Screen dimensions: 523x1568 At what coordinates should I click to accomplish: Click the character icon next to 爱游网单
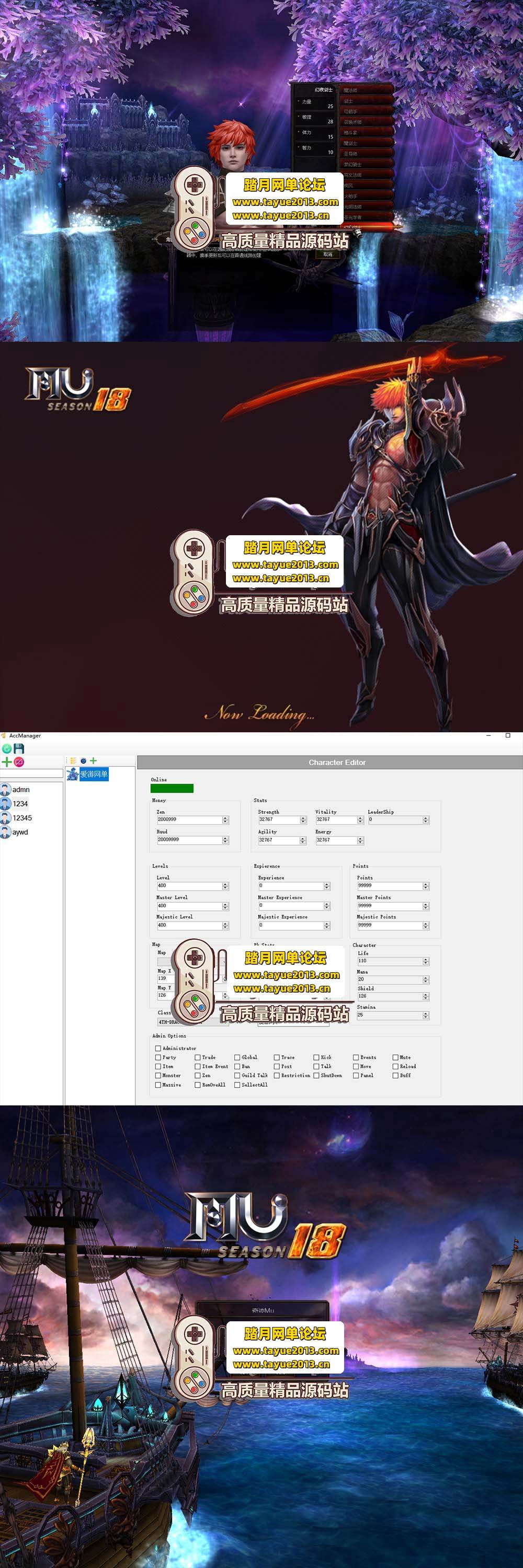point(73,774)
